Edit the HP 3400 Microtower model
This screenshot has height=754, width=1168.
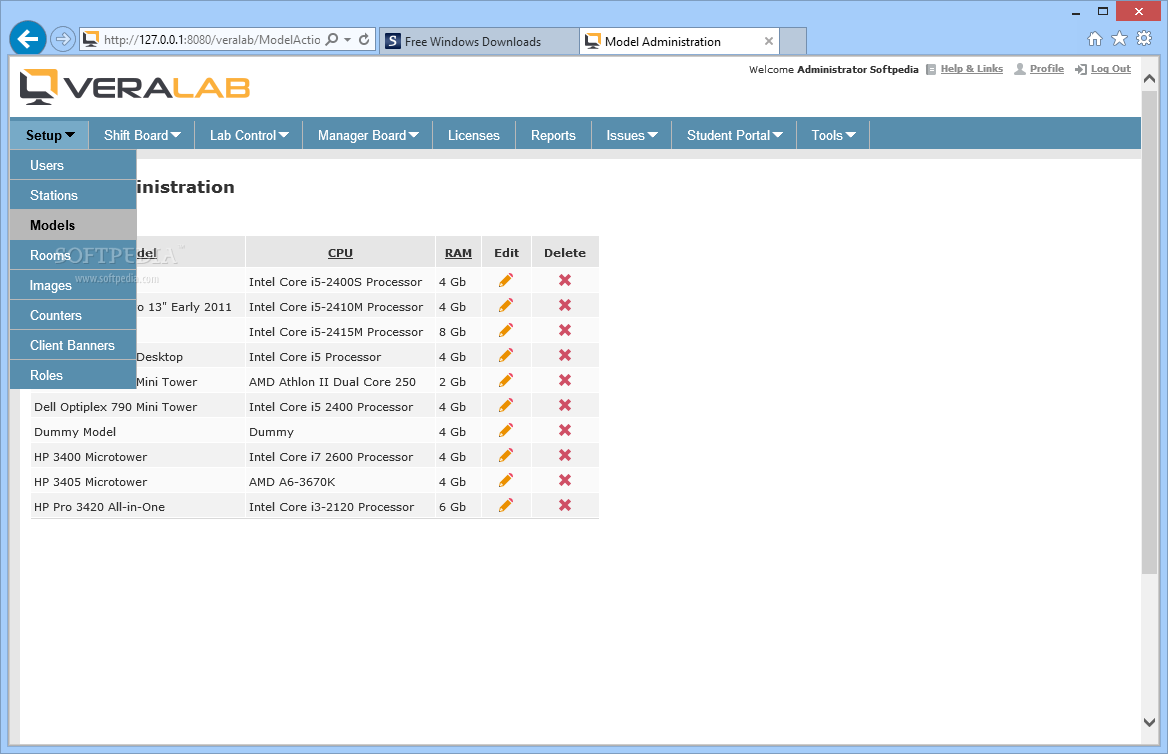pos(506,455)
